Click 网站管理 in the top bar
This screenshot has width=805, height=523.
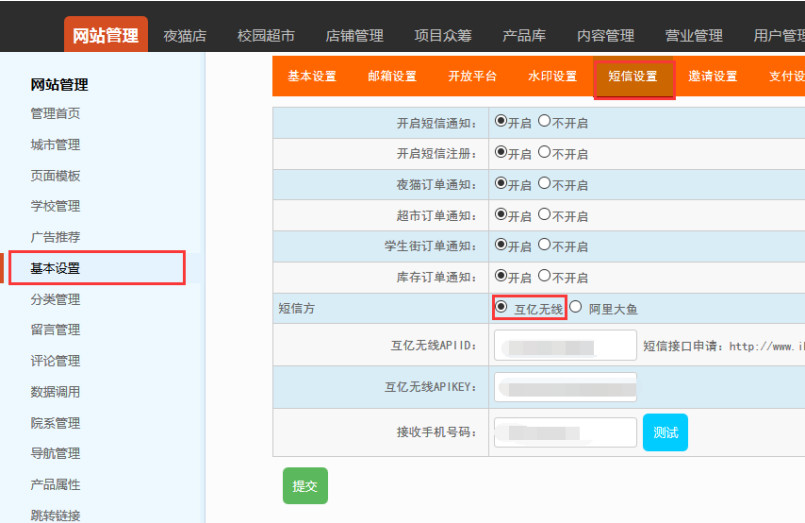coord(106,35)
